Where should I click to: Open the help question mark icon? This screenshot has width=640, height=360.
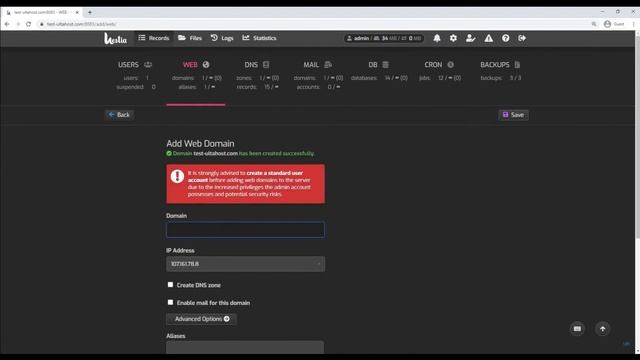(x=506, y=38)
